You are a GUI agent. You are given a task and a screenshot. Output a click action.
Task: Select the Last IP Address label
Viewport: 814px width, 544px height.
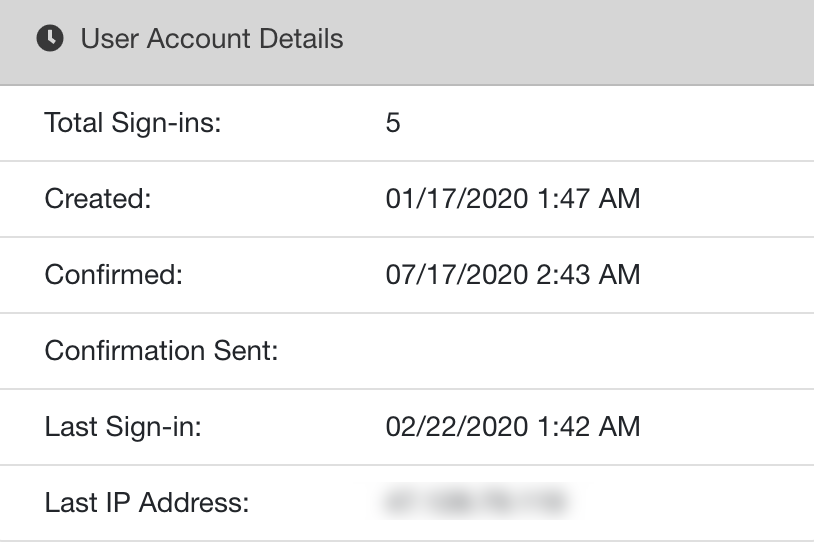(147, 502)
